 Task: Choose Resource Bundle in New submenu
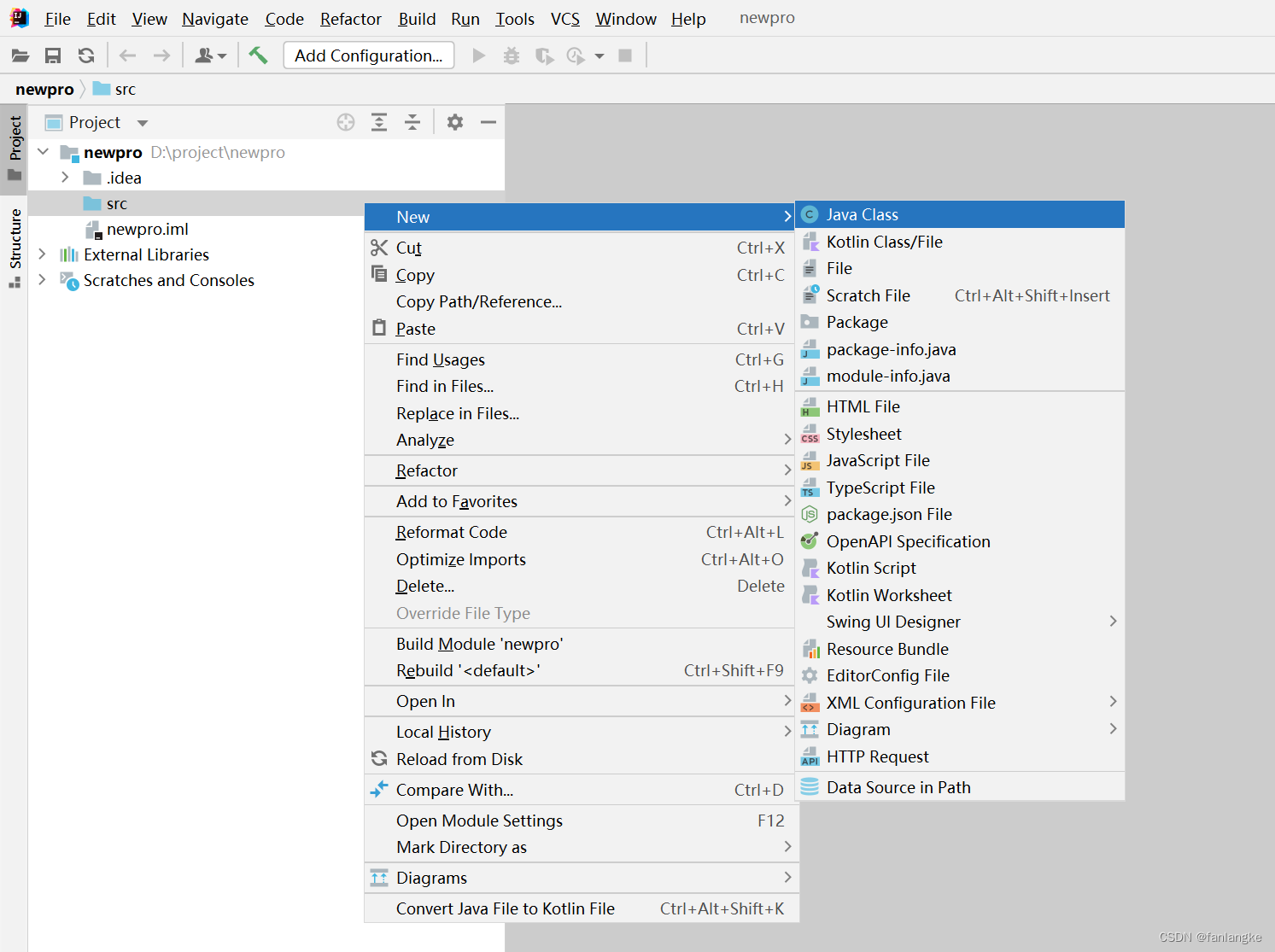coord(960,649)
